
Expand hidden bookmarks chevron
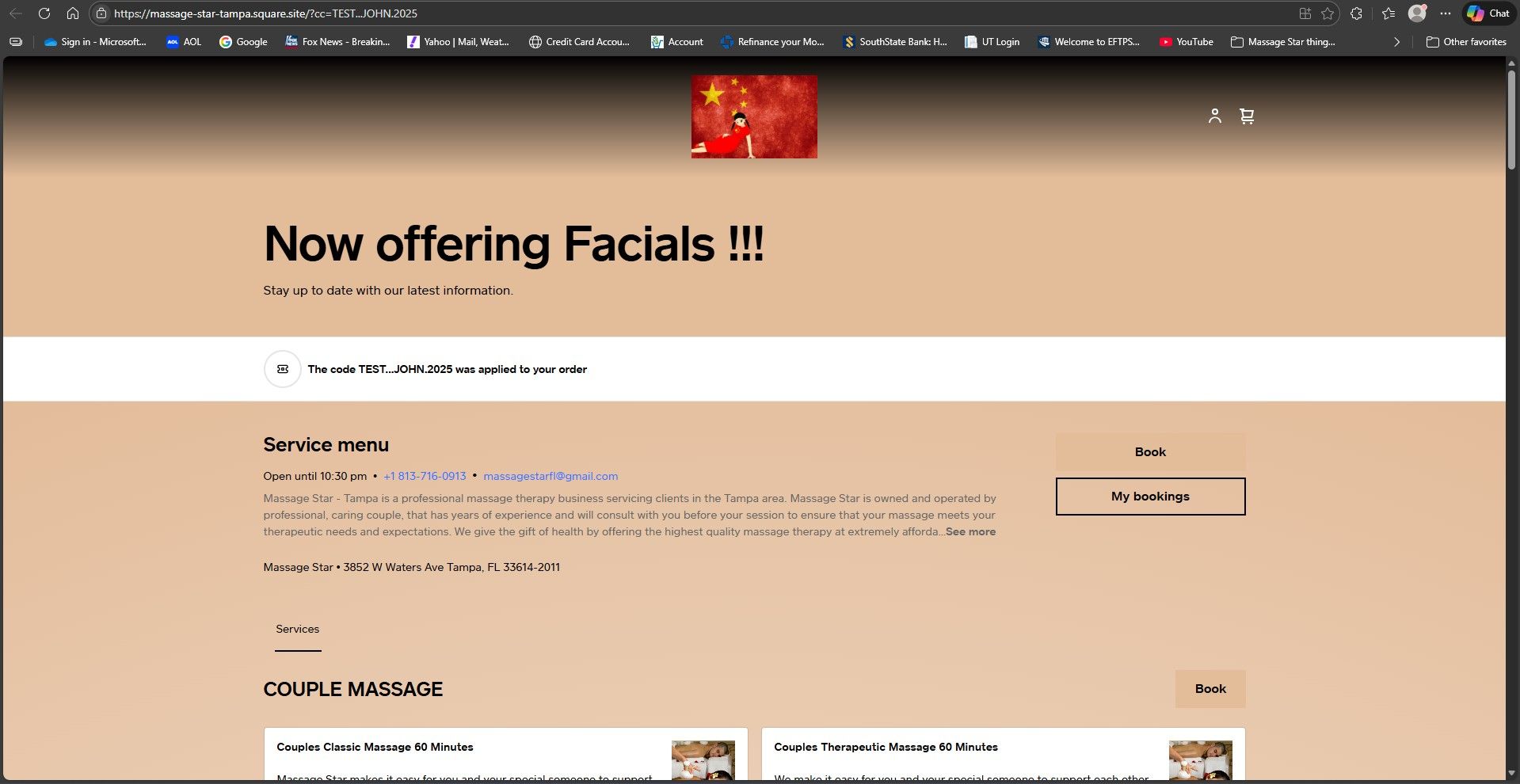pyautogui.click(x=1396, y=42)
